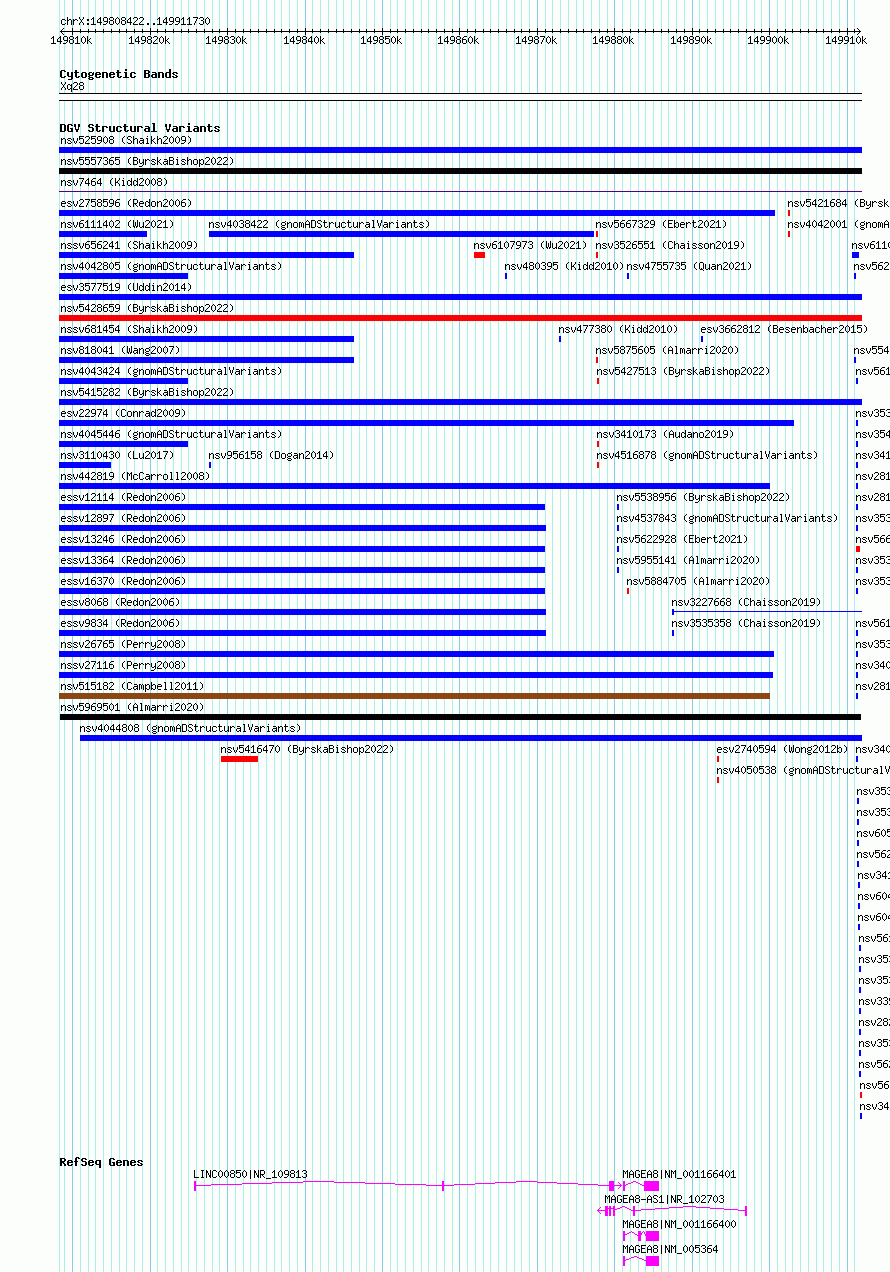Select variant label esv2758596 (Redon2006)
The image size is (890, 1272).
[126, 203]
